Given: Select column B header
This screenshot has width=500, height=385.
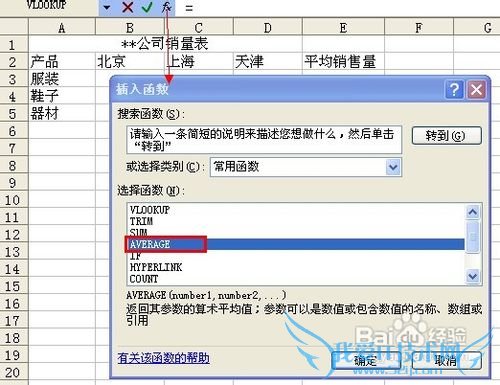Looking at the screenshot, I should pyautogui.click(x=130, y=27).
